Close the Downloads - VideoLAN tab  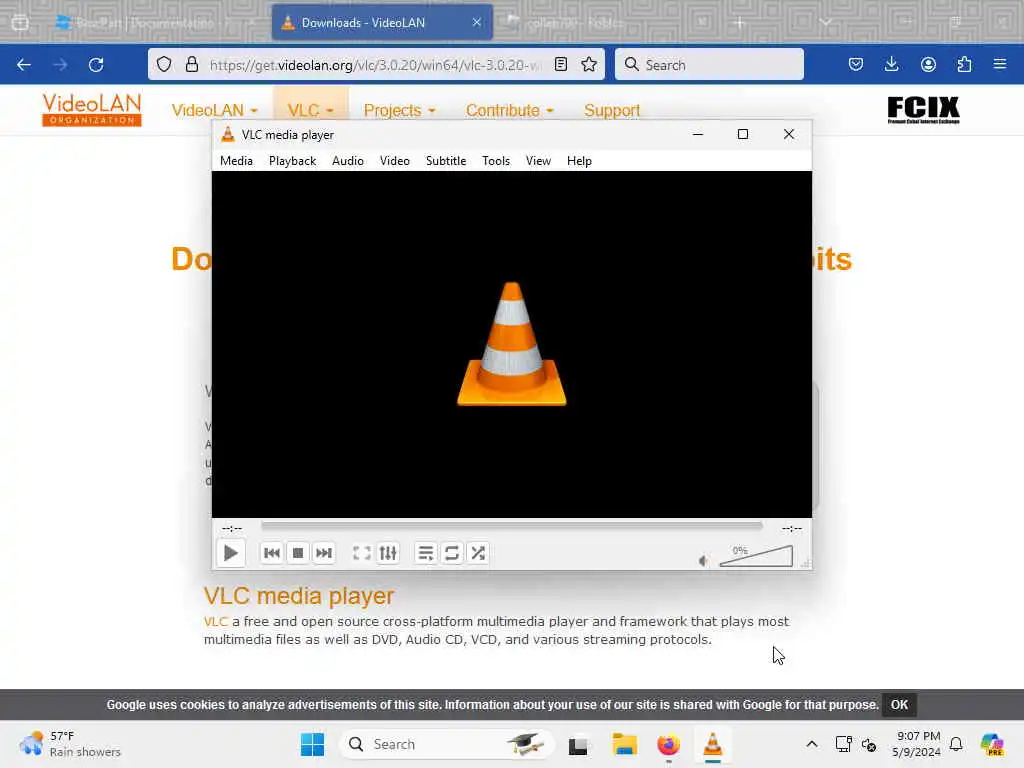click(x=477, y=22)
